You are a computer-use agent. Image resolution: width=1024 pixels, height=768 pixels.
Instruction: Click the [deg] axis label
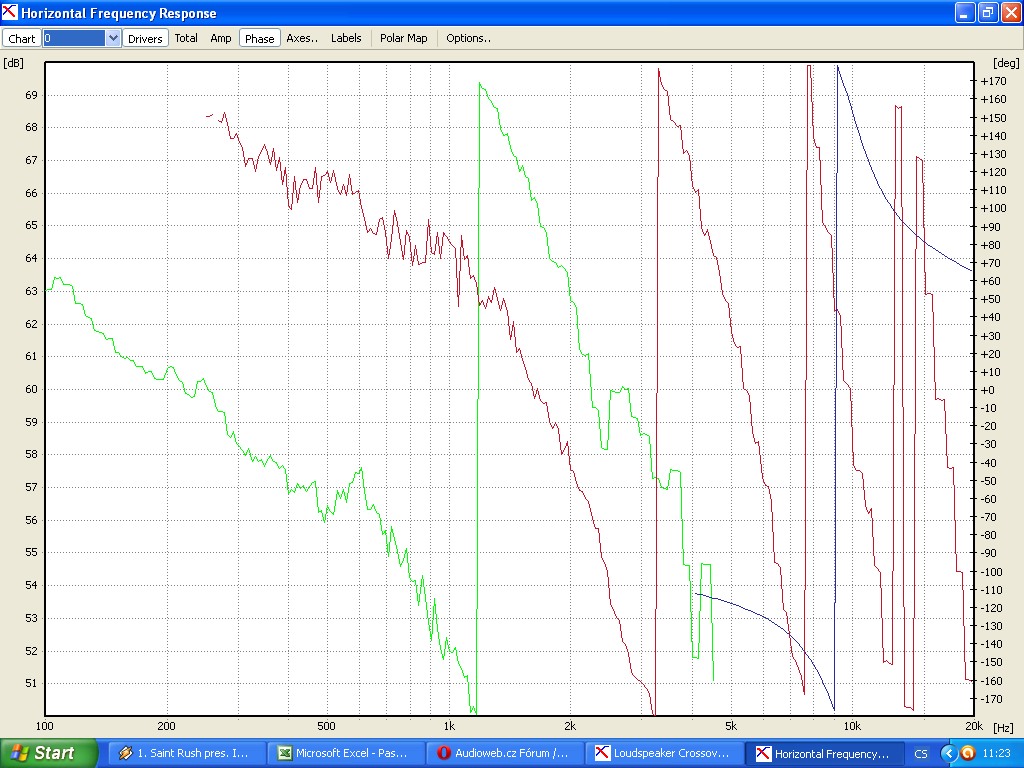pyautogui.click(x=1006, y=63)
